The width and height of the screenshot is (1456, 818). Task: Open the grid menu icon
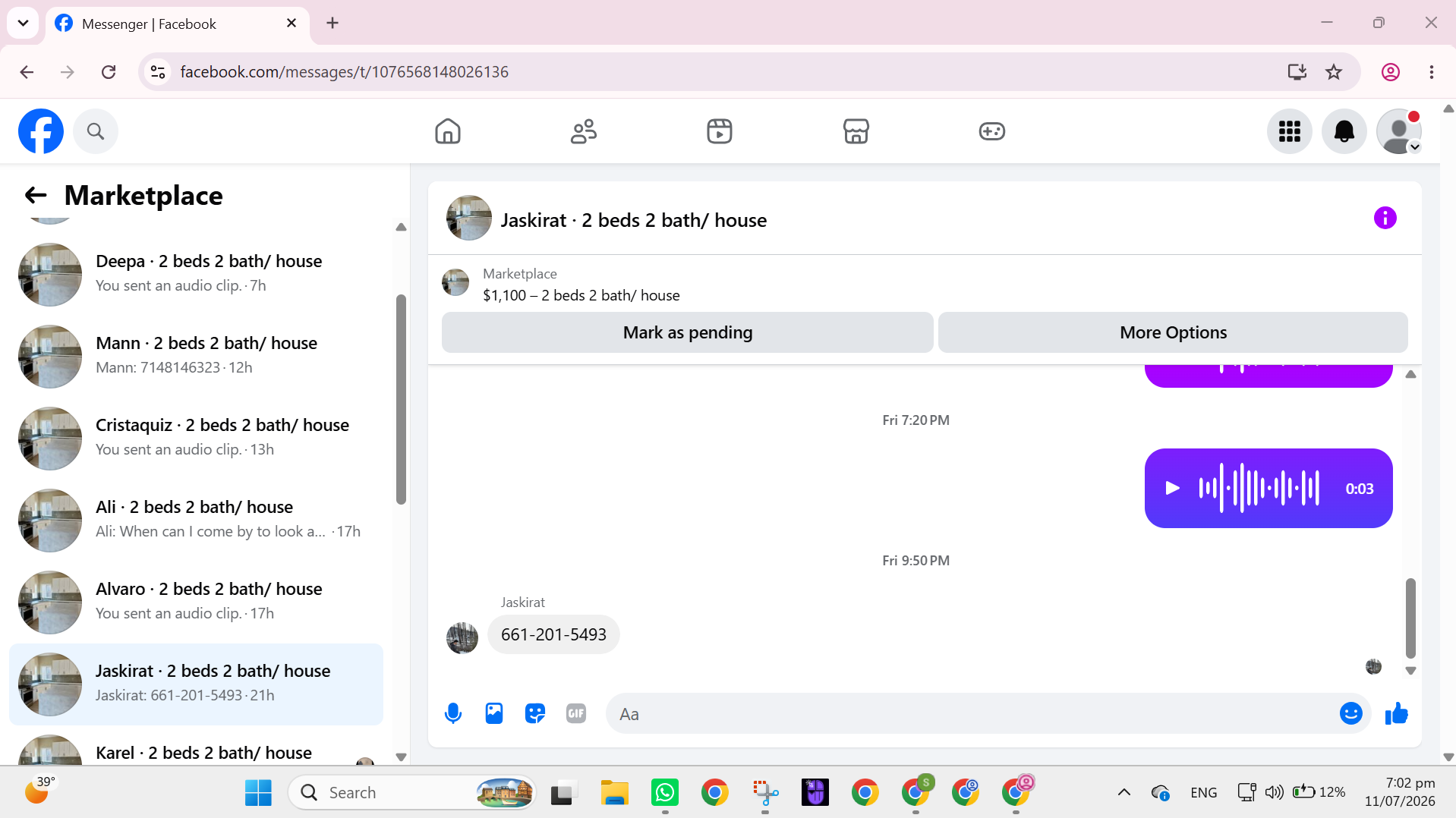pyautogui.click(x=1290, y=131)
